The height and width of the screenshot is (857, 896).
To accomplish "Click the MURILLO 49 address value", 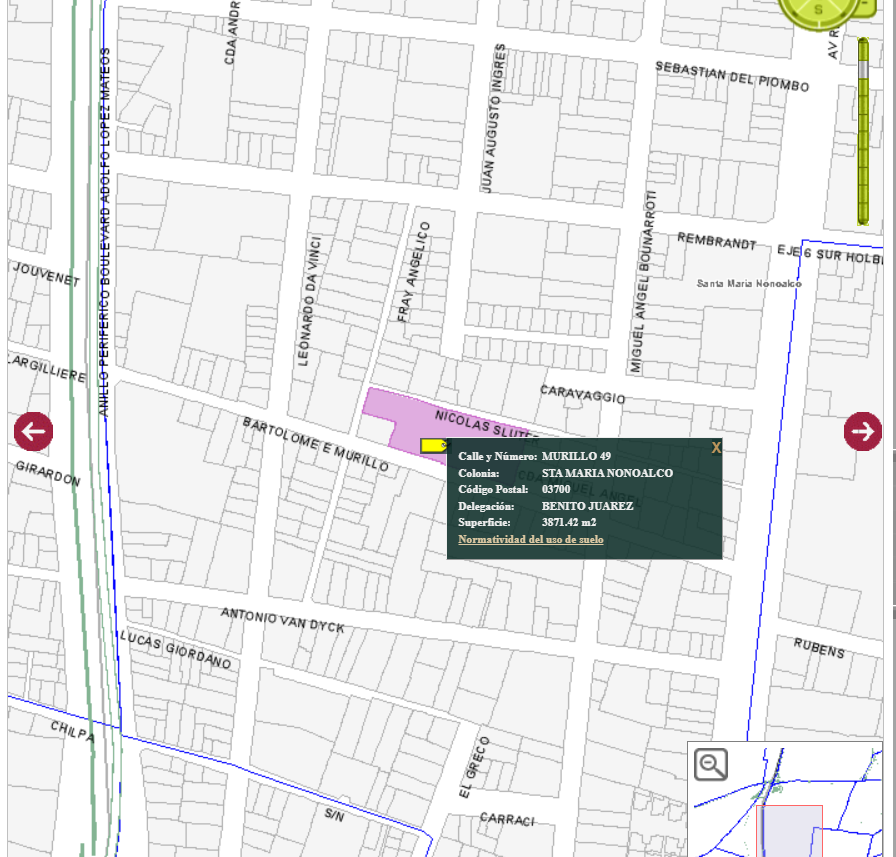I will point(576,456).
